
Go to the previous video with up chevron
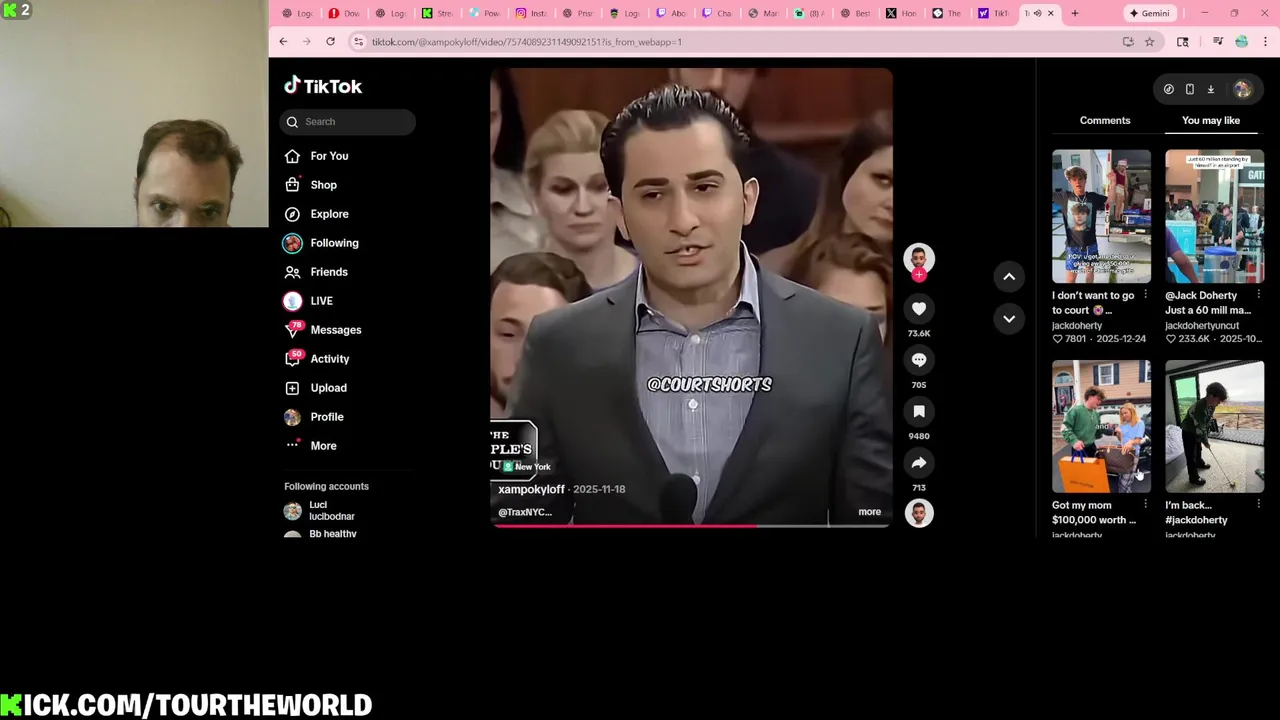click(1009, 277)
